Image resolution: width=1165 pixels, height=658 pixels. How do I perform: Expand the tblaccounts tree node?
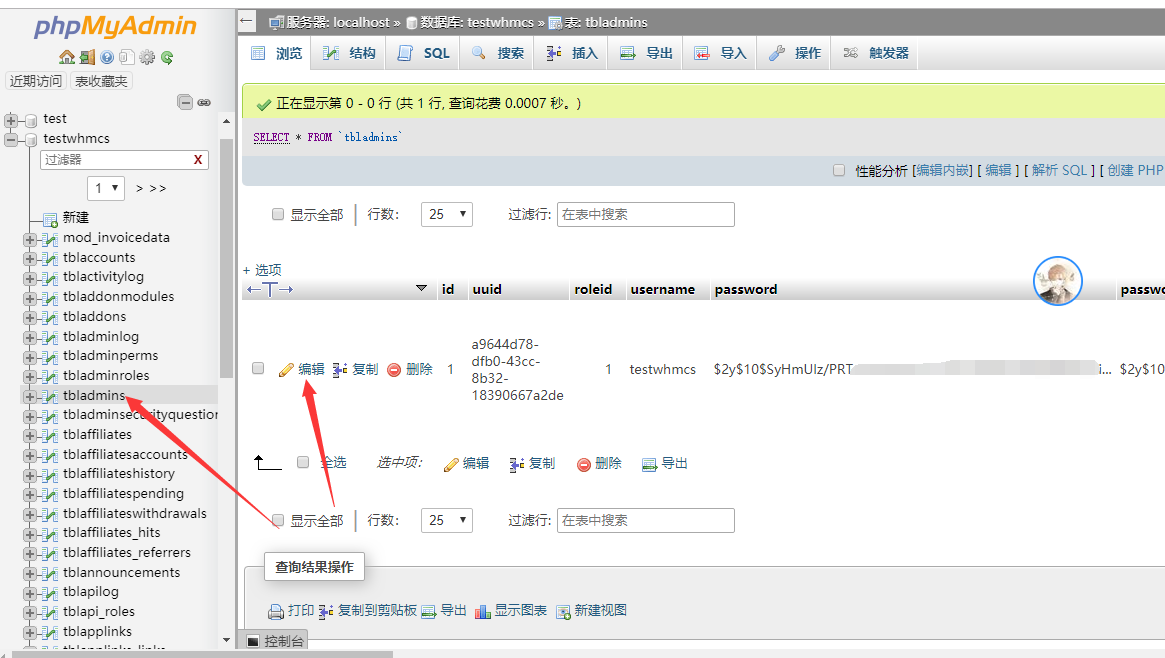click(30, 258)
